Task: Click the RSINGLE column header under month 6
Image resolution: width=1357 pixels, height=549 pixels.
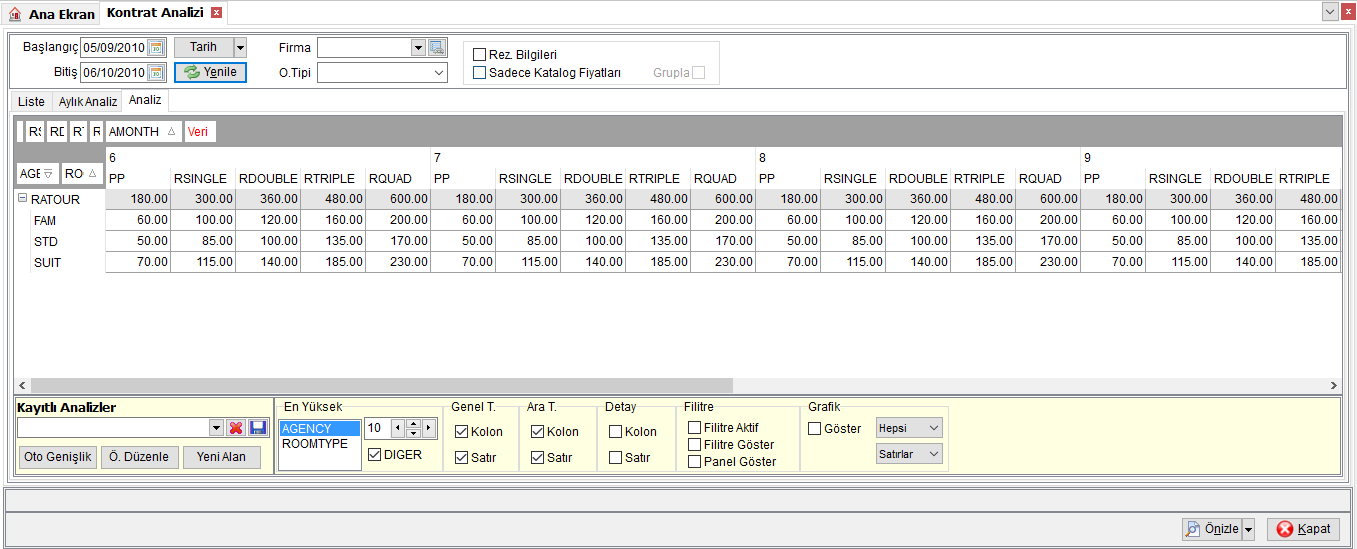Action: pyautogui.click(x=203, y=178)
